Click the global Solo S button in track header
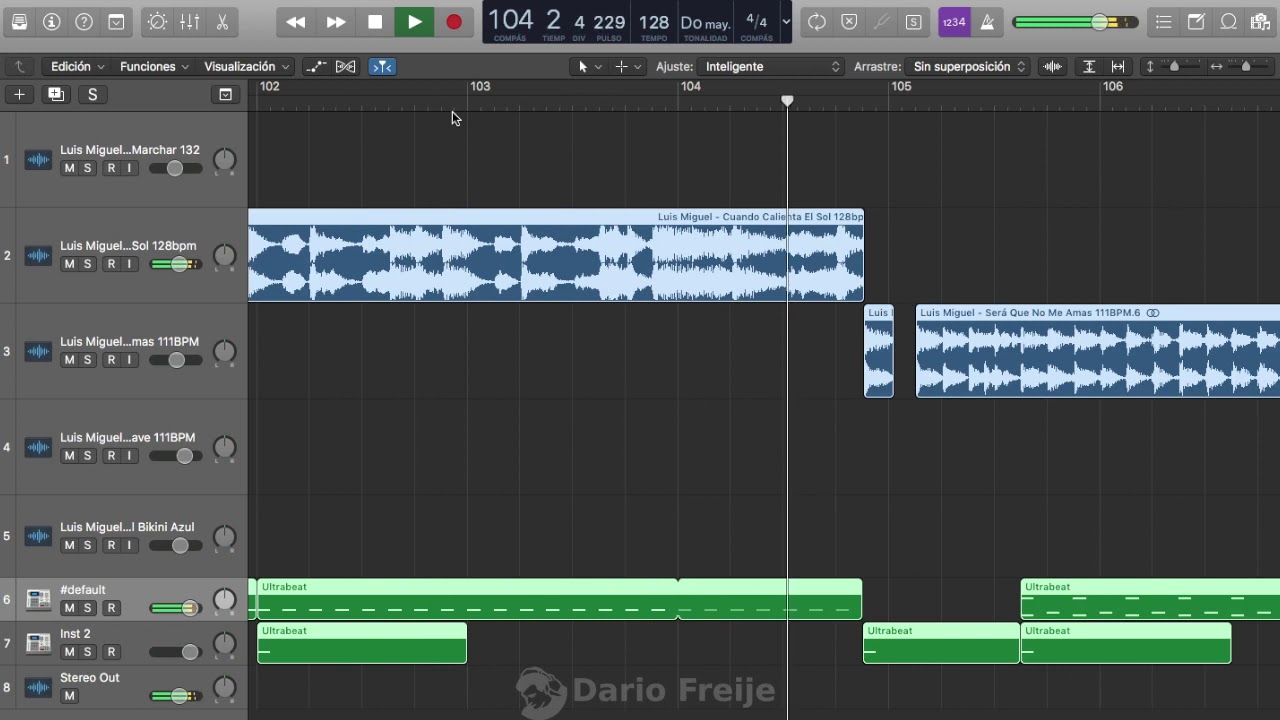Image resolution: width=1280 pixels, height=720 pixels. pos(93,95)
